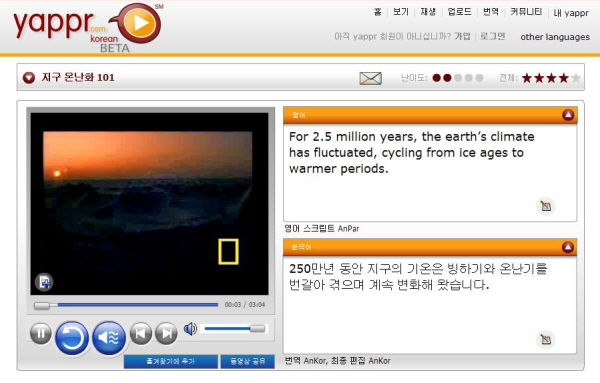This screenshot has height=383, width=600.
Task: Adjust the volume slider handle
Action: 257,328
